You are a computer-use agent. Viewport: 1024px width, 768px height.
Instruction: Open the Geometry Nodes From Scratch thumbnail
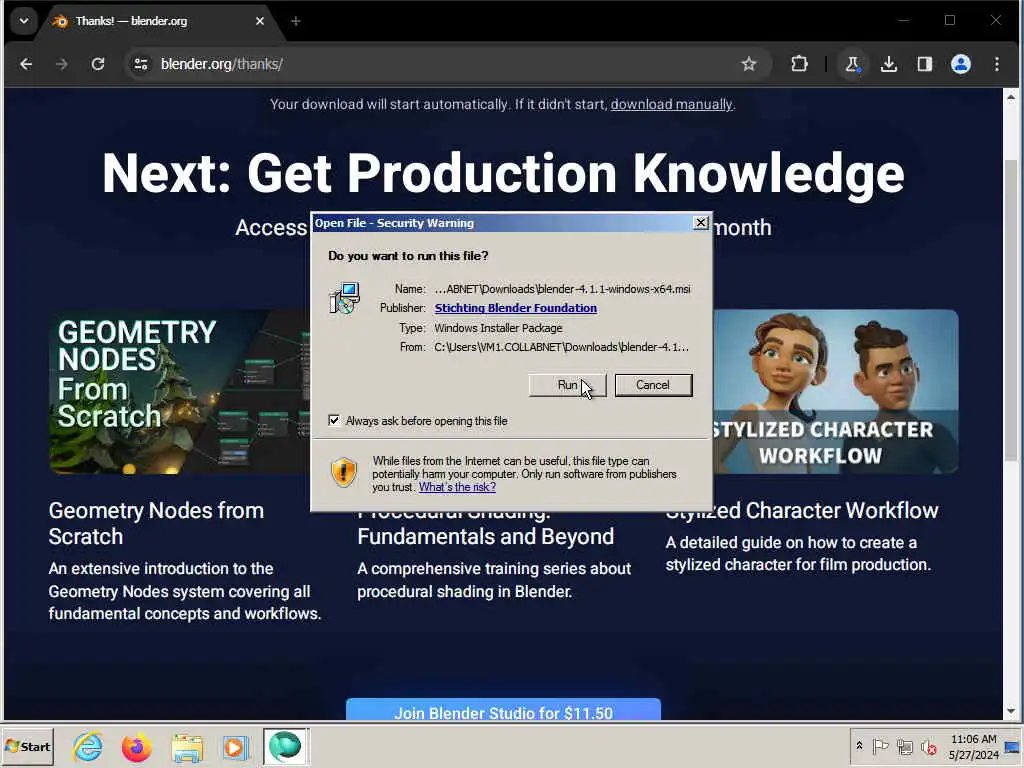point(180,392)
